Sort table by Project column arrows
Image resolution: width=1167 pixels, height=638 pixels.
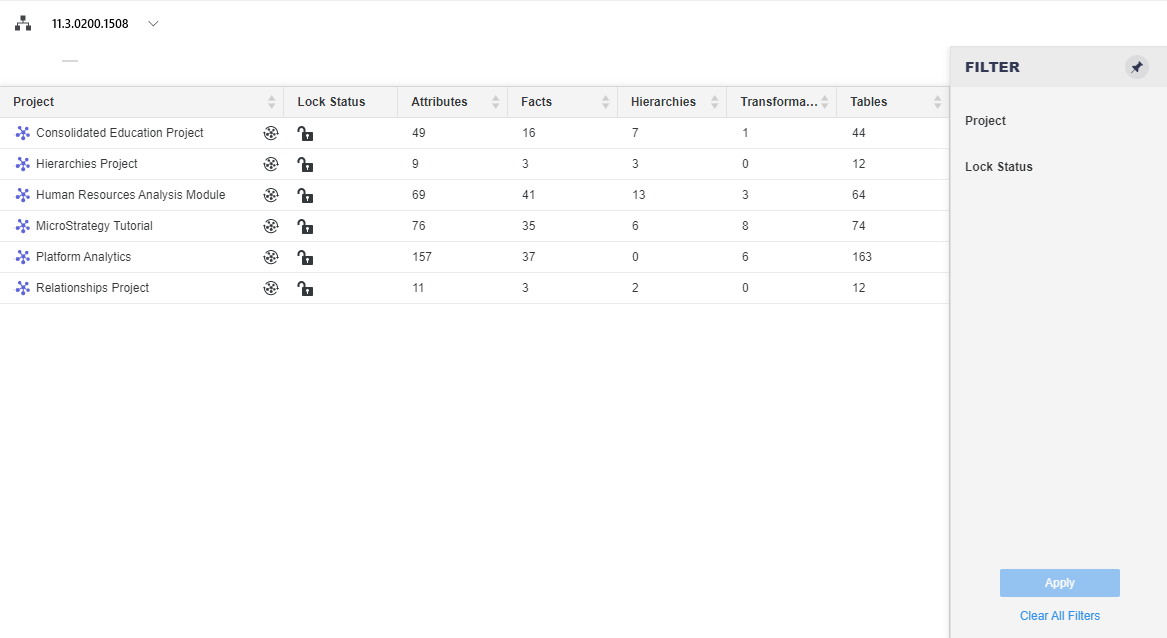(x=271, y=102)
